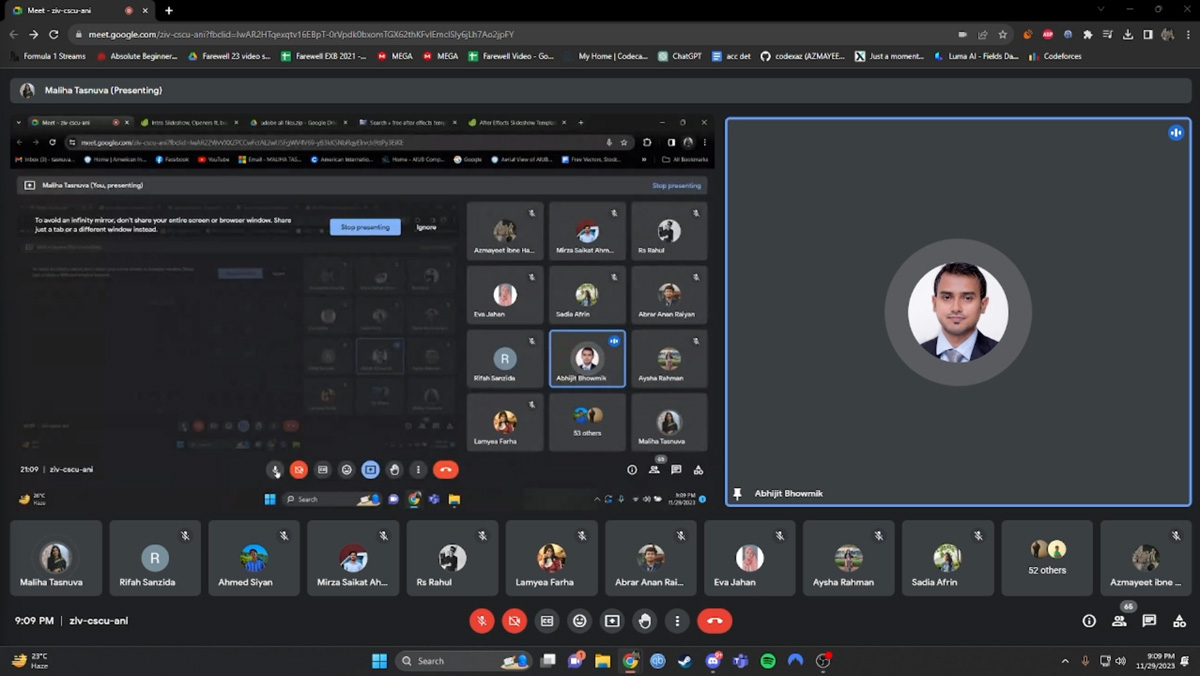Open emoji reactions in the bottom call toolbar
1200x676 pixels.
pyautogui.click(x=579, y=621)
